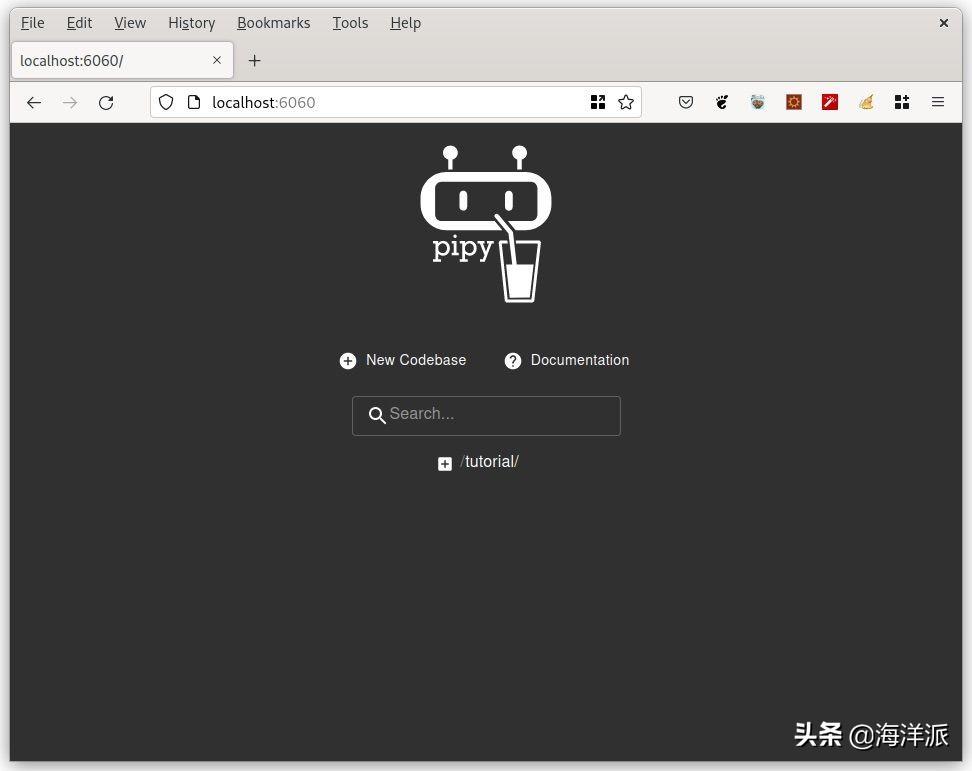
Task: Bookmark this page with the star
Action: pyautogui.click(x=626, y=102)
